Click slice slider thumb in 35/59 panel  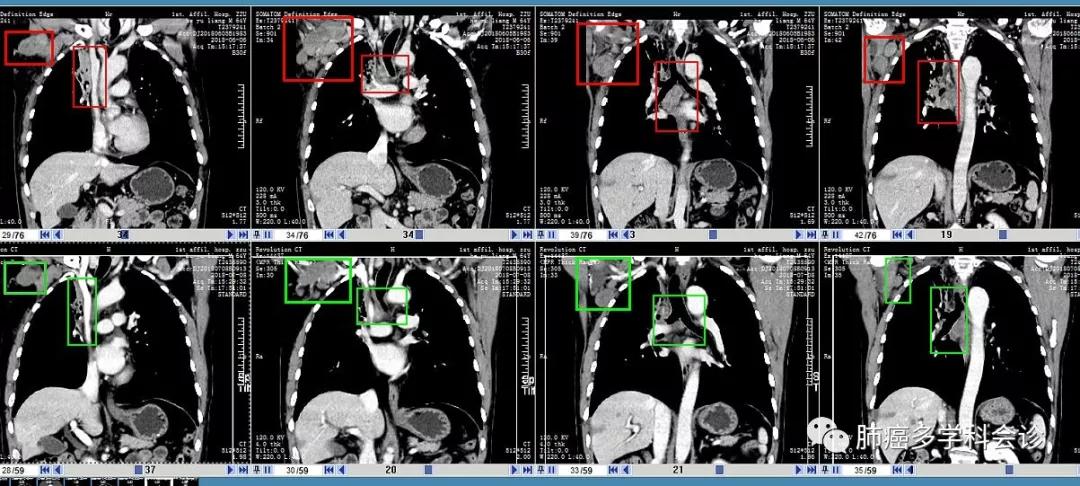coord(1009,470)
